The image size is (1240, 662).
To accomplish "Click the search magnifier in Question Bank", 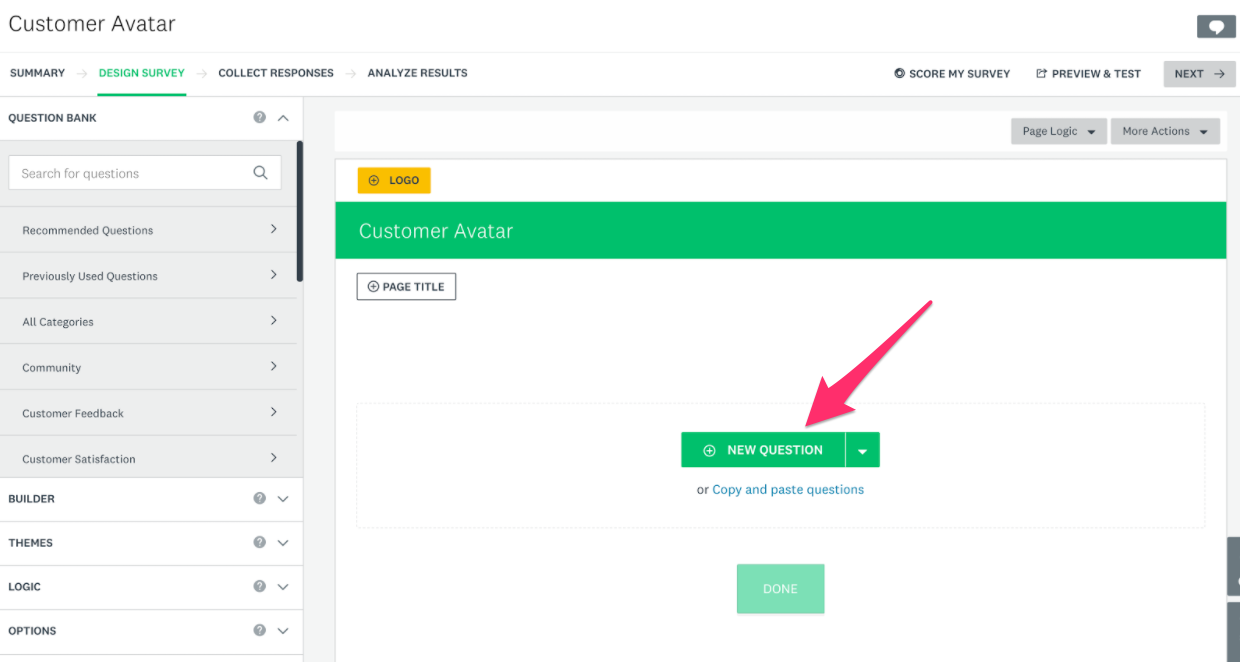I will pyautogui.click(x=260, y=173).
